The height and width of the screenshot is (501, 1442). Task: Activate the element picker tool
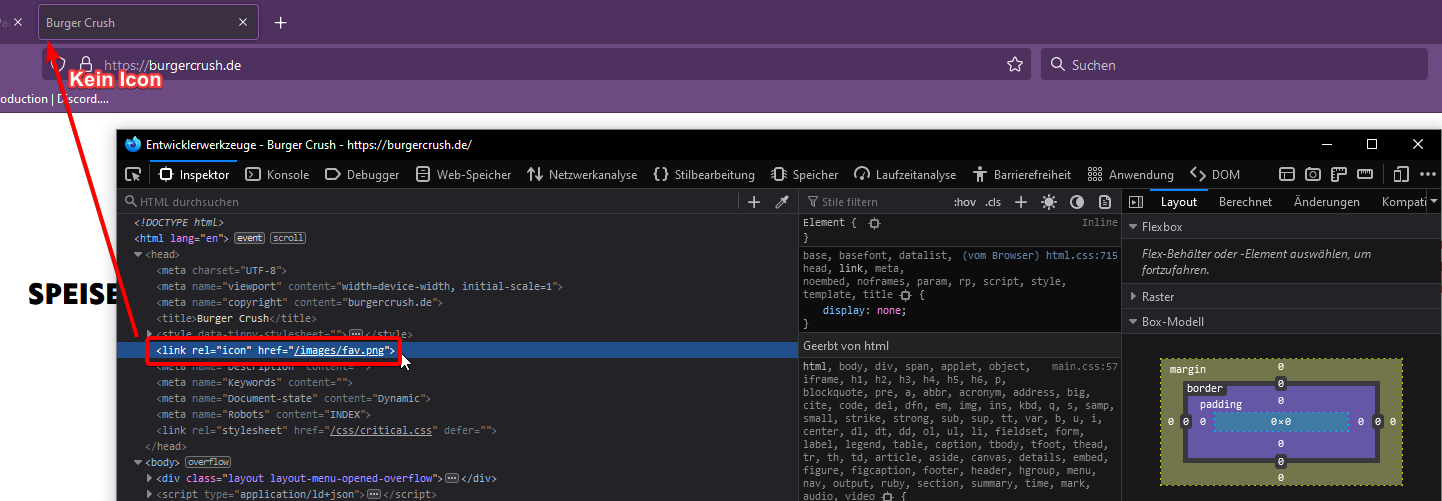[x=133, y=175]
